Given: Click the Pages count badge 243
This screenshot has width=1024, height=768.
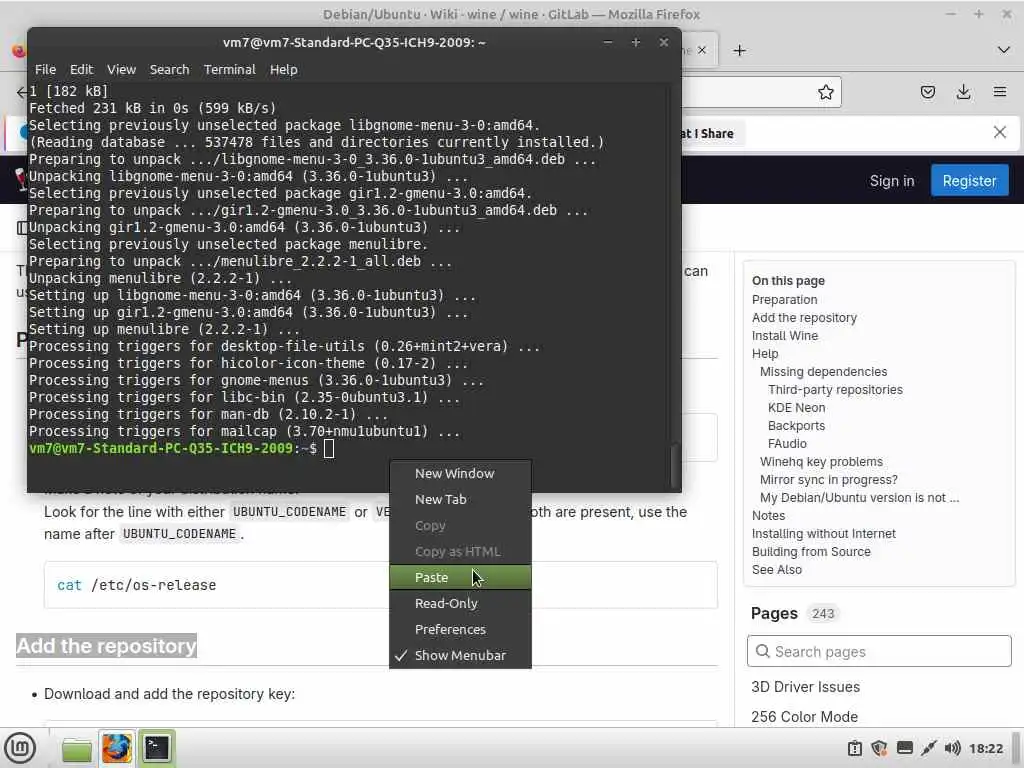Looking at the screenshot, I should point(823,613).
